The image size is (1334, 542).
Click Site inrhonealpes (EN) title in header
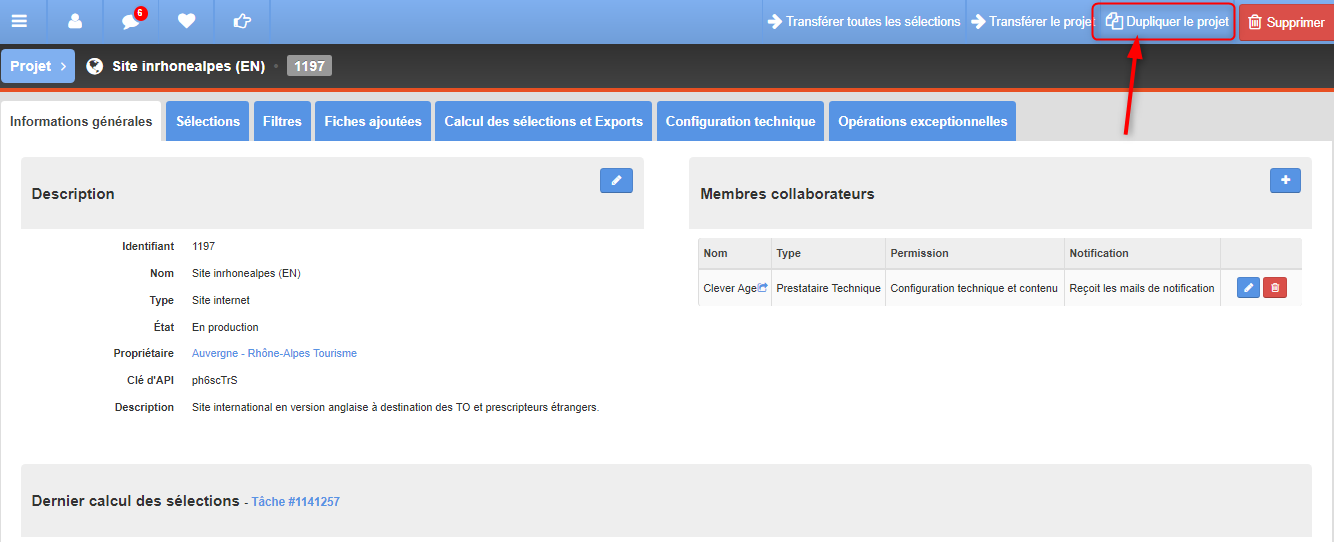188,66
